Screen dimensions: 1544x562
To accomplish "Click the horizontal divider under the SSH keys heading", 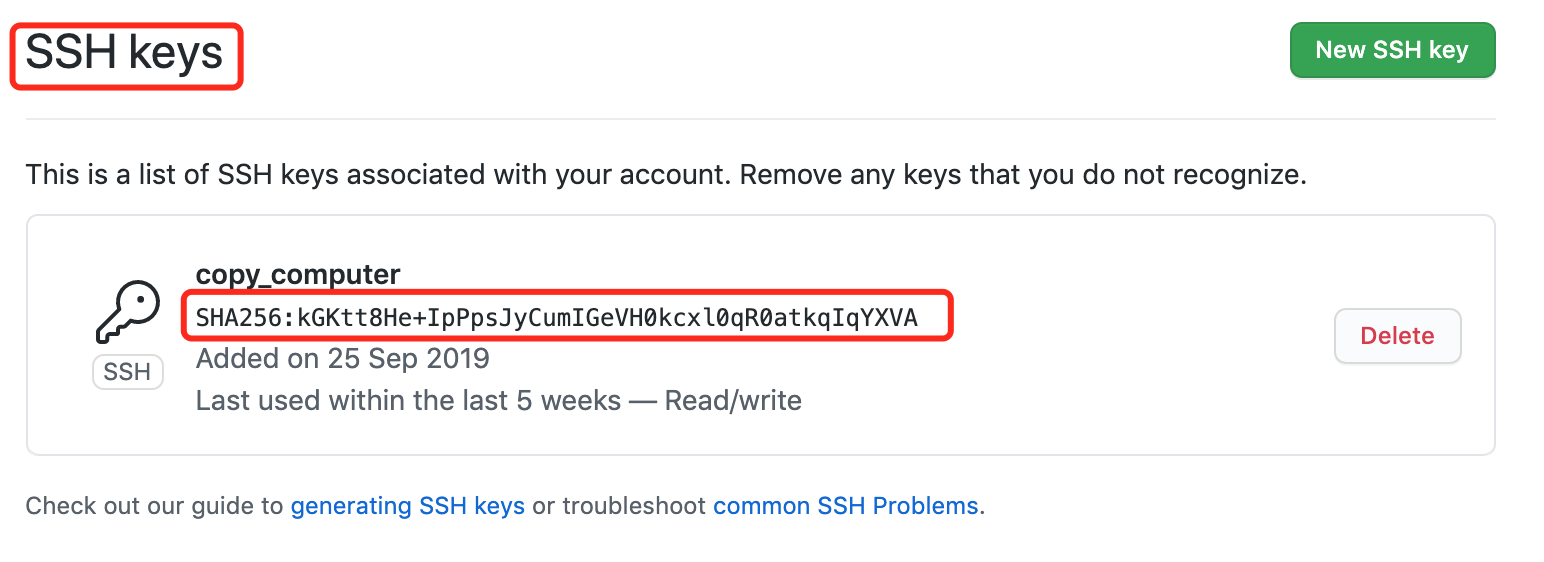I will [x=760, y=119].
